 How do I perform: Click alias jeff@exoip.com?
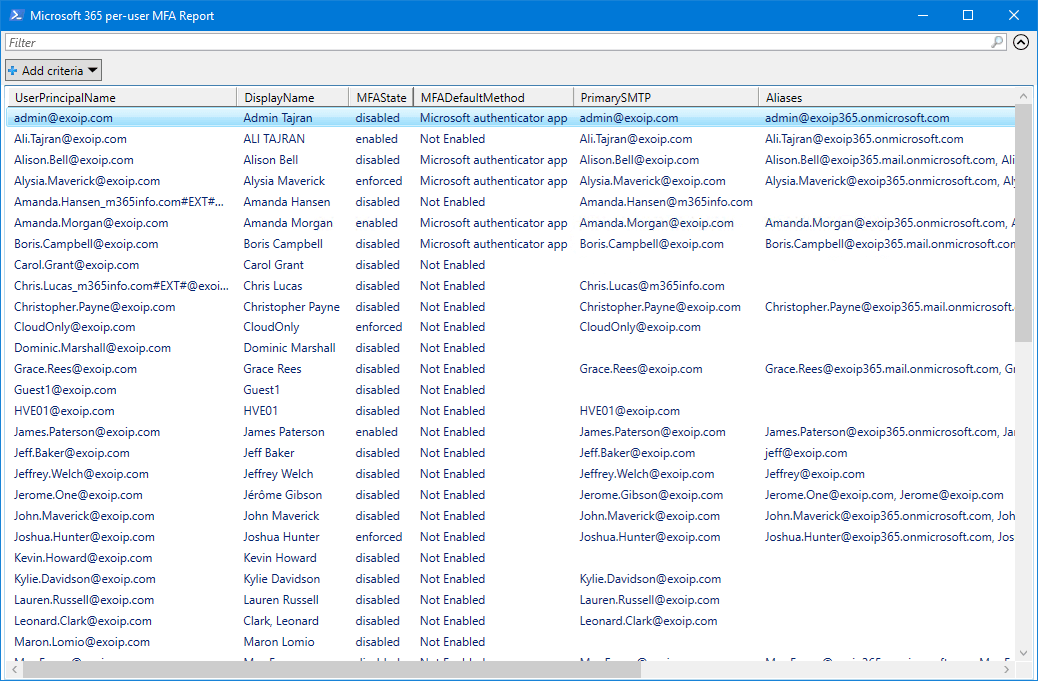(x=806, y=453)
